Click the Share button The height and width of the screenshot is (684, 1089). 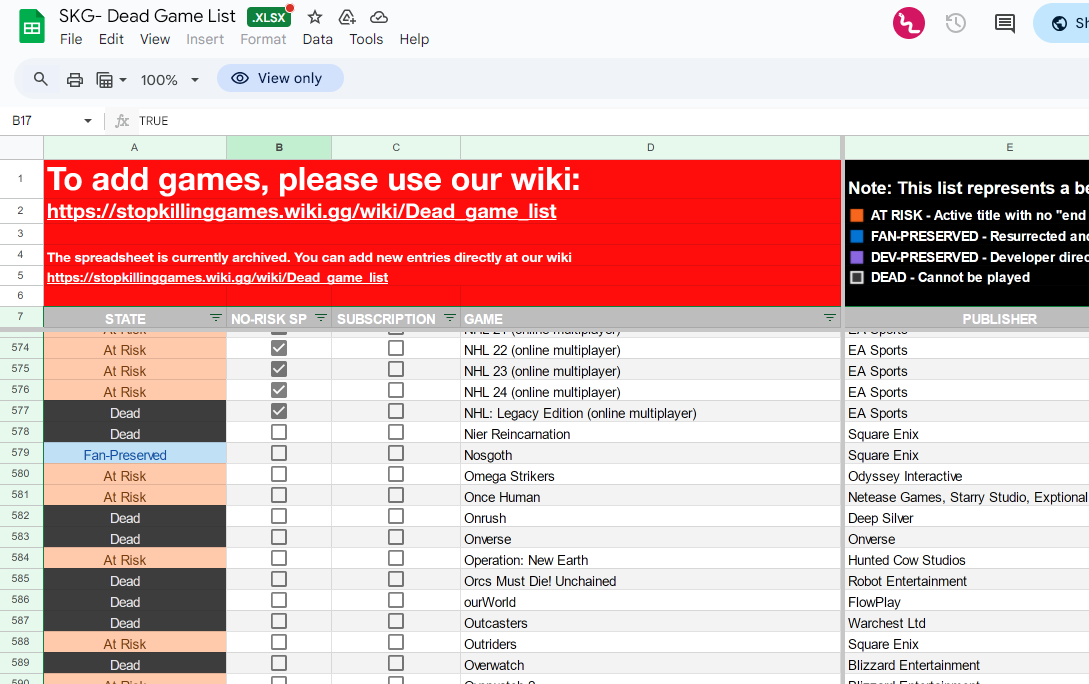1061,23
